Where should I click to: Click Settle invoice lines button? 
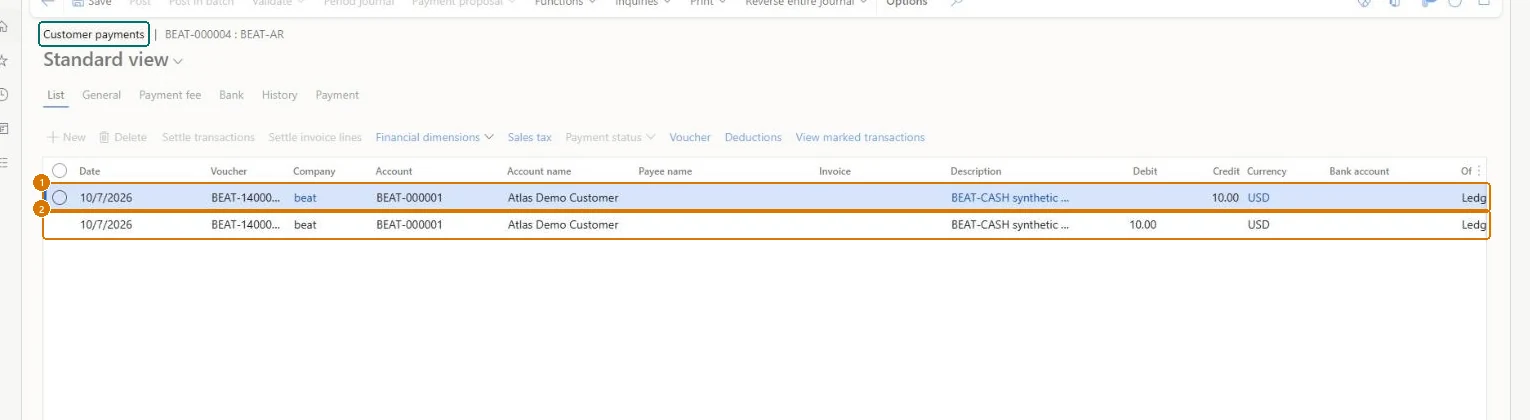pos(315,137)
